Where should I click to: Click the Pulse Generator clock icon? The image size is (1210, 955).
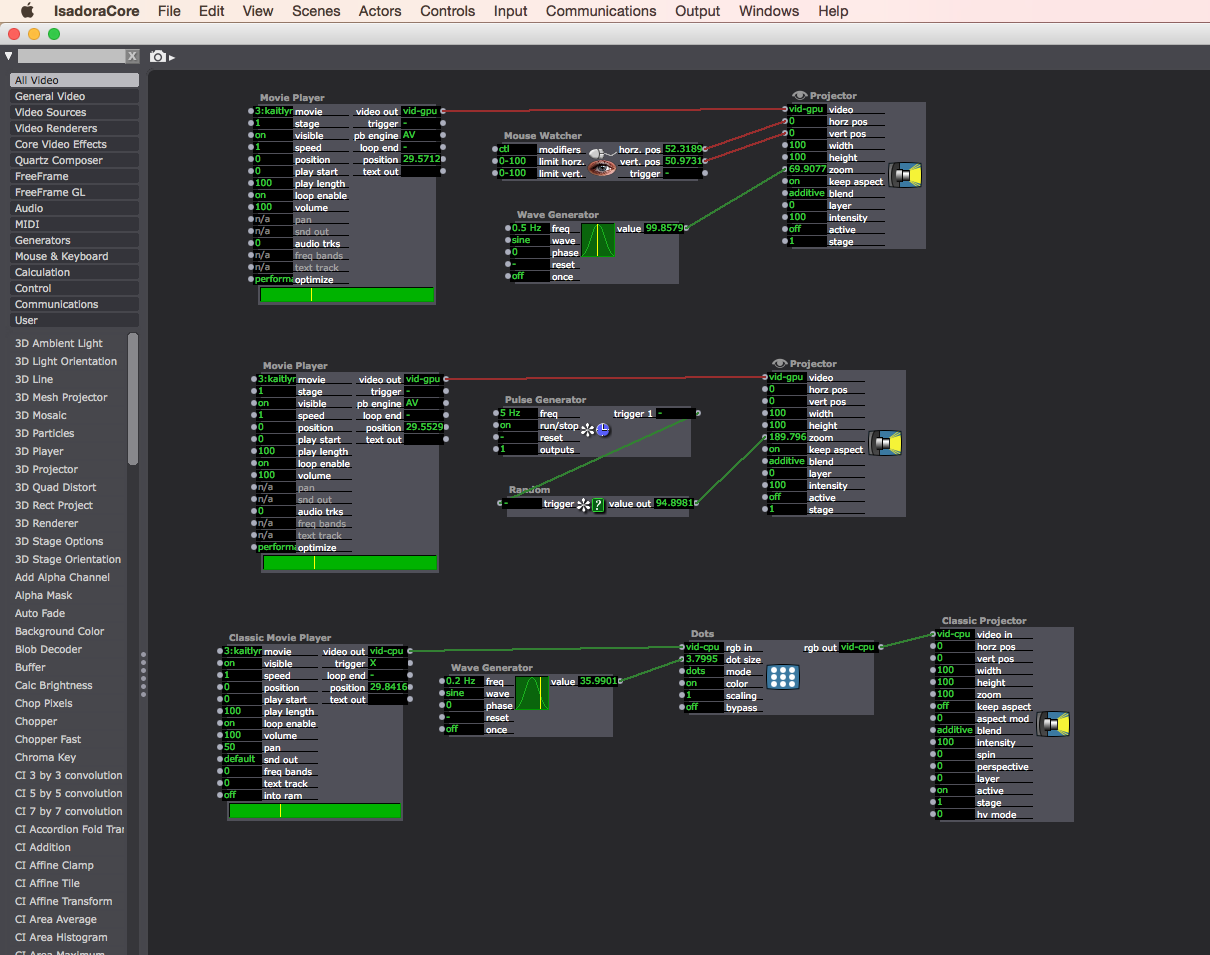(603, 430)
